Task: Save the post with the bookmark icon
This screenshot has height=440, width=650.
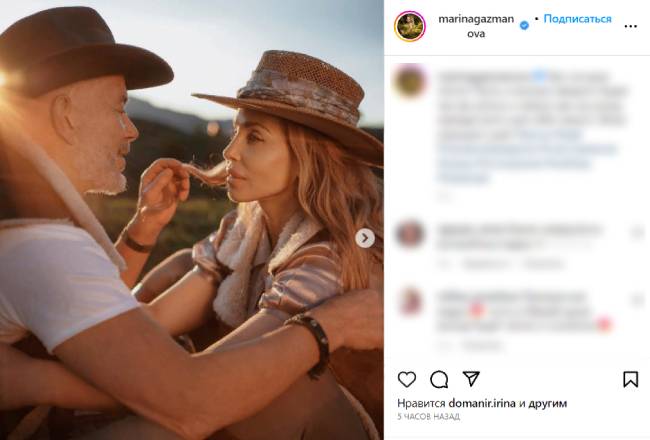Action: click(x=630, y=379)
